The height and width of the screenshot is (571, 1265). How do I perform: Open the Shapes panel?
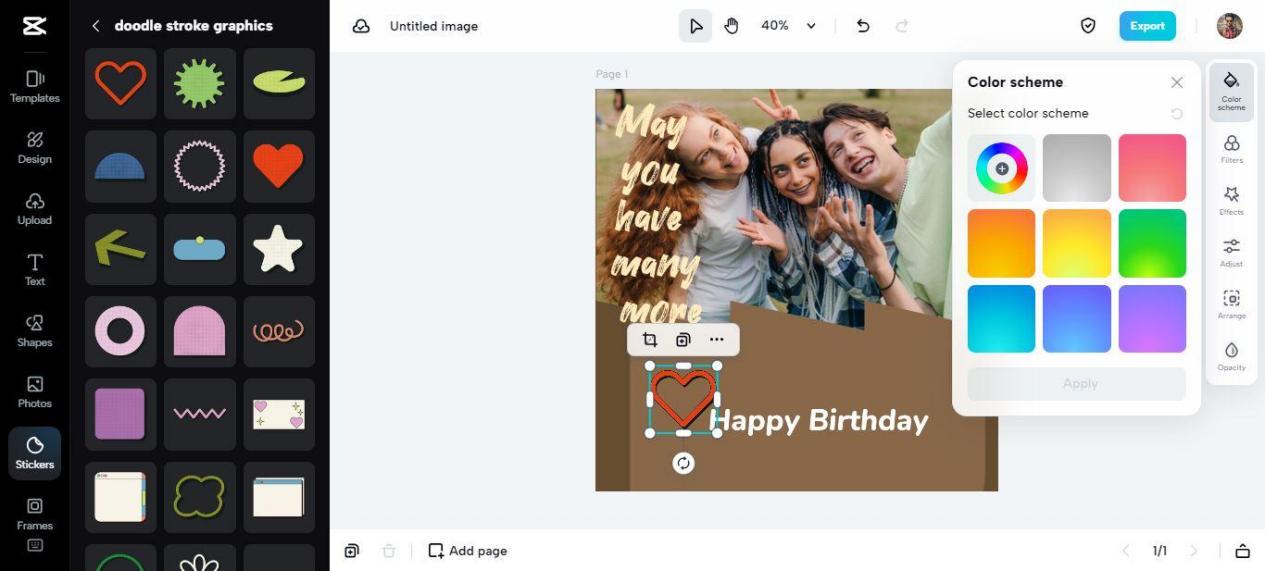pos(35,331)
